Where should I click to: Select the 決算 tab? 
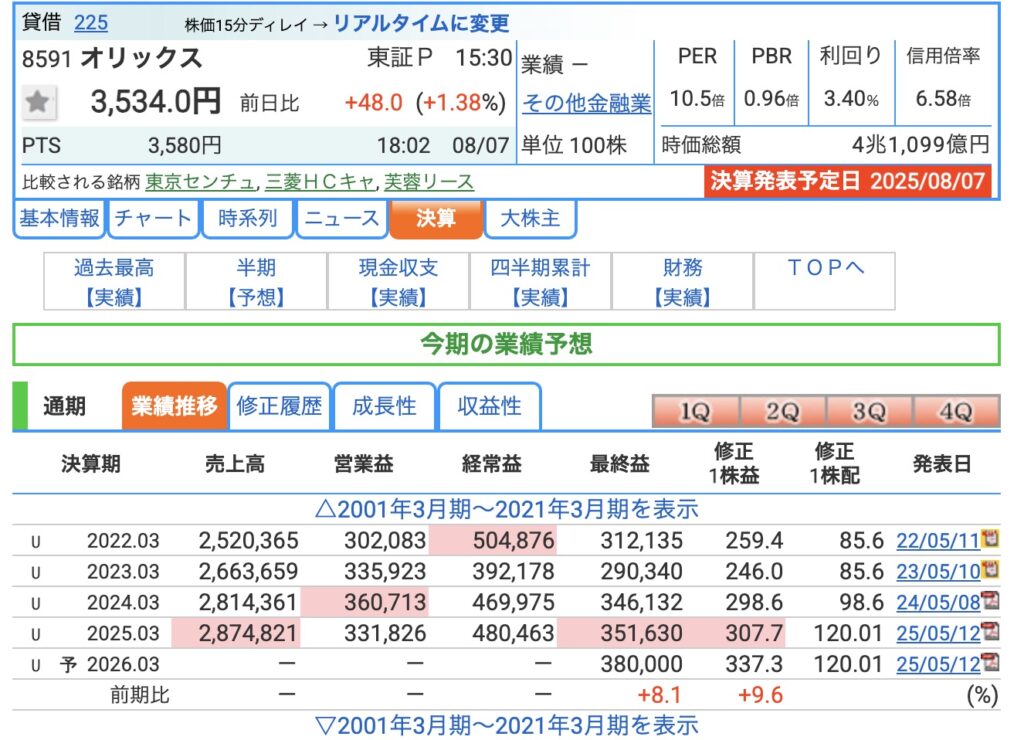[x=436, y=218]
